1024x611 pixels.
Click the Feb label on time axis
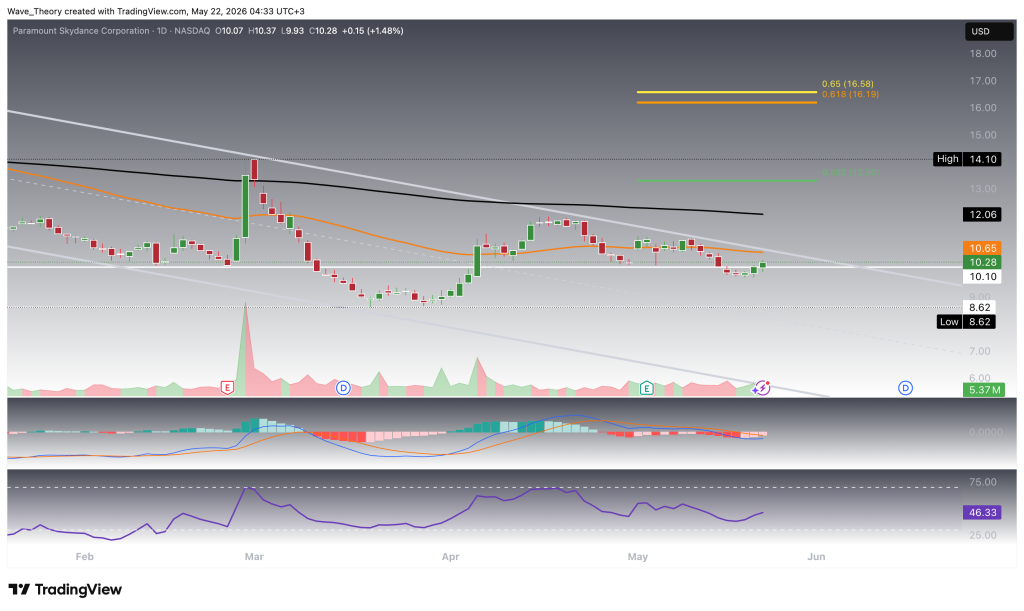[84, 557]
